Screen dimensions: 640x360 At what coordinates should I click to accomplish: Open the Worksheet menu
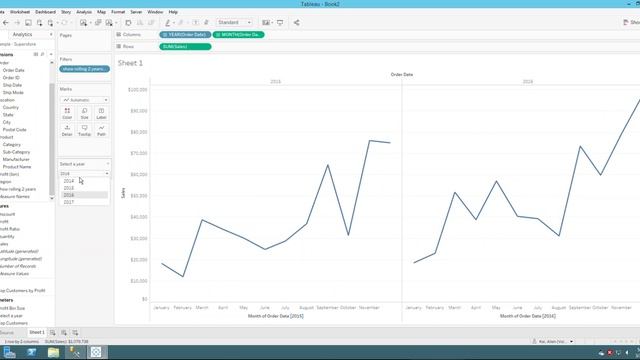coord(20,12)
